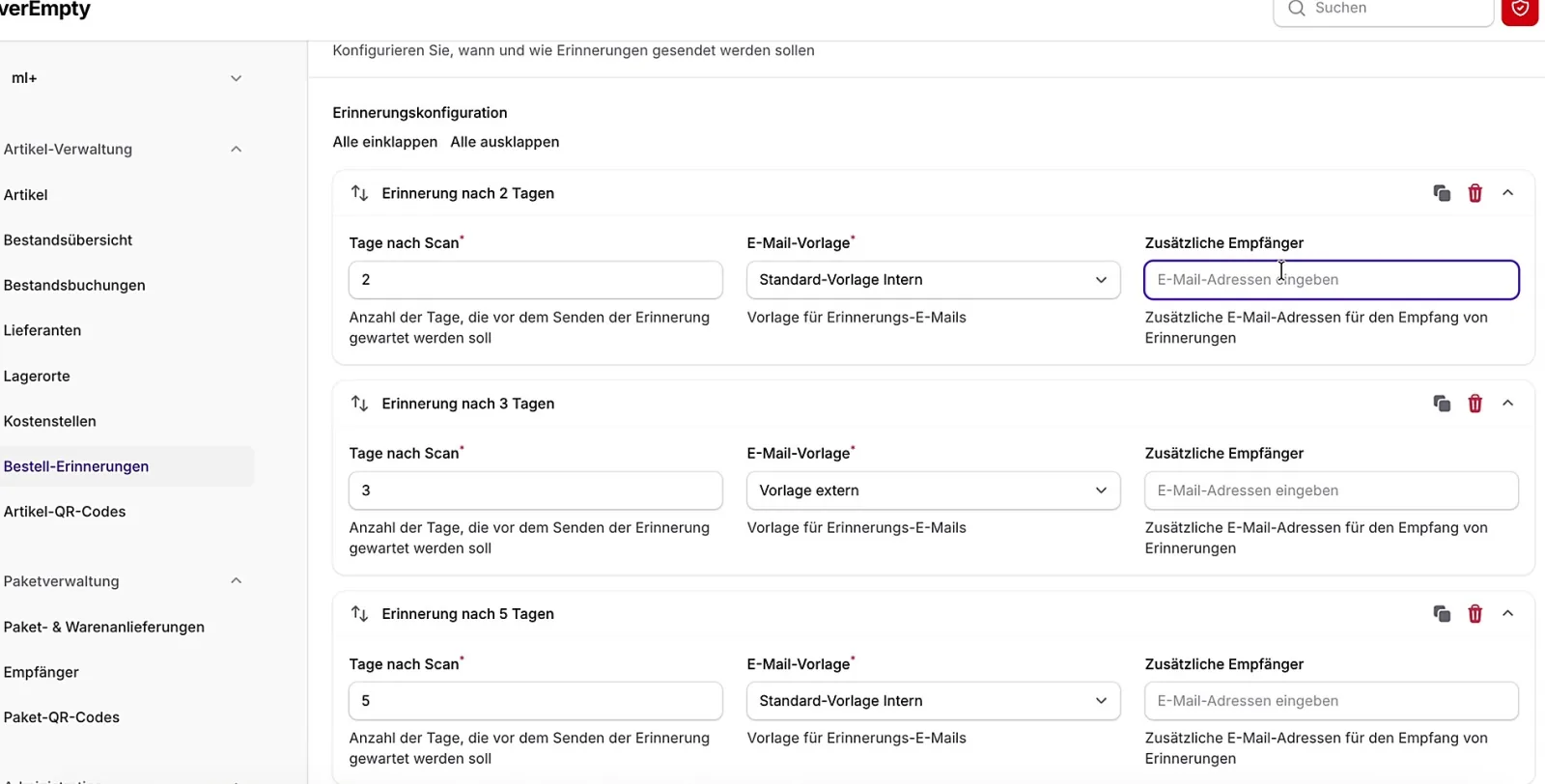Open Paket-QR-Codes page
Screen dimensions: 1545x784
(62, 717)
